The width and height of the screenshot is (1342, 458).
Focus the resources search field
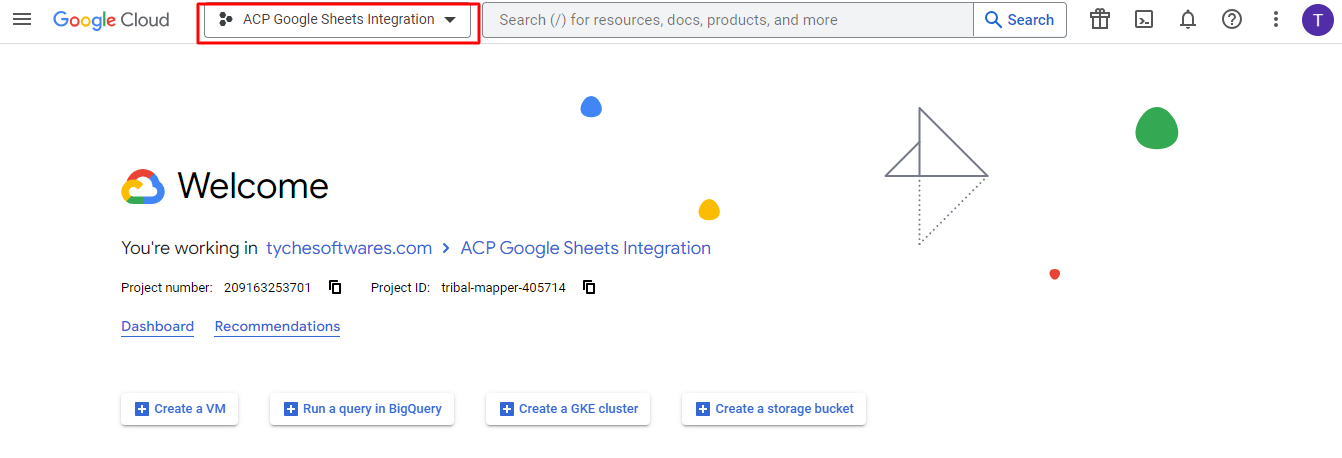point(727,20)
